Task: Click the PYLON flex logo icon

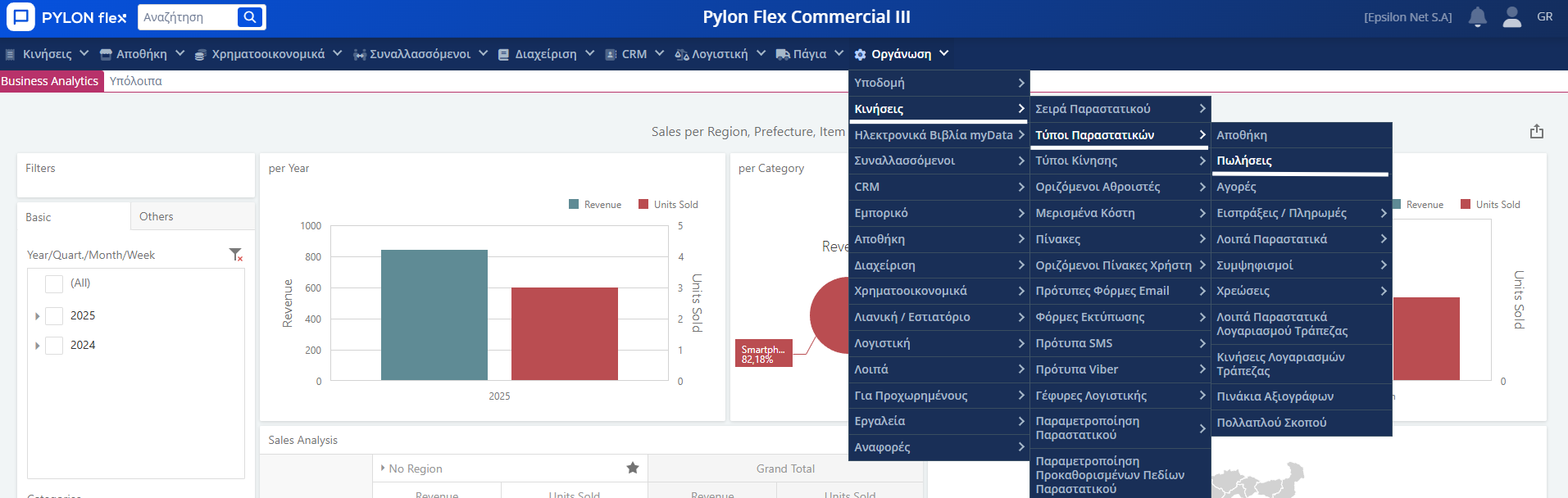Action: [20, 16]
